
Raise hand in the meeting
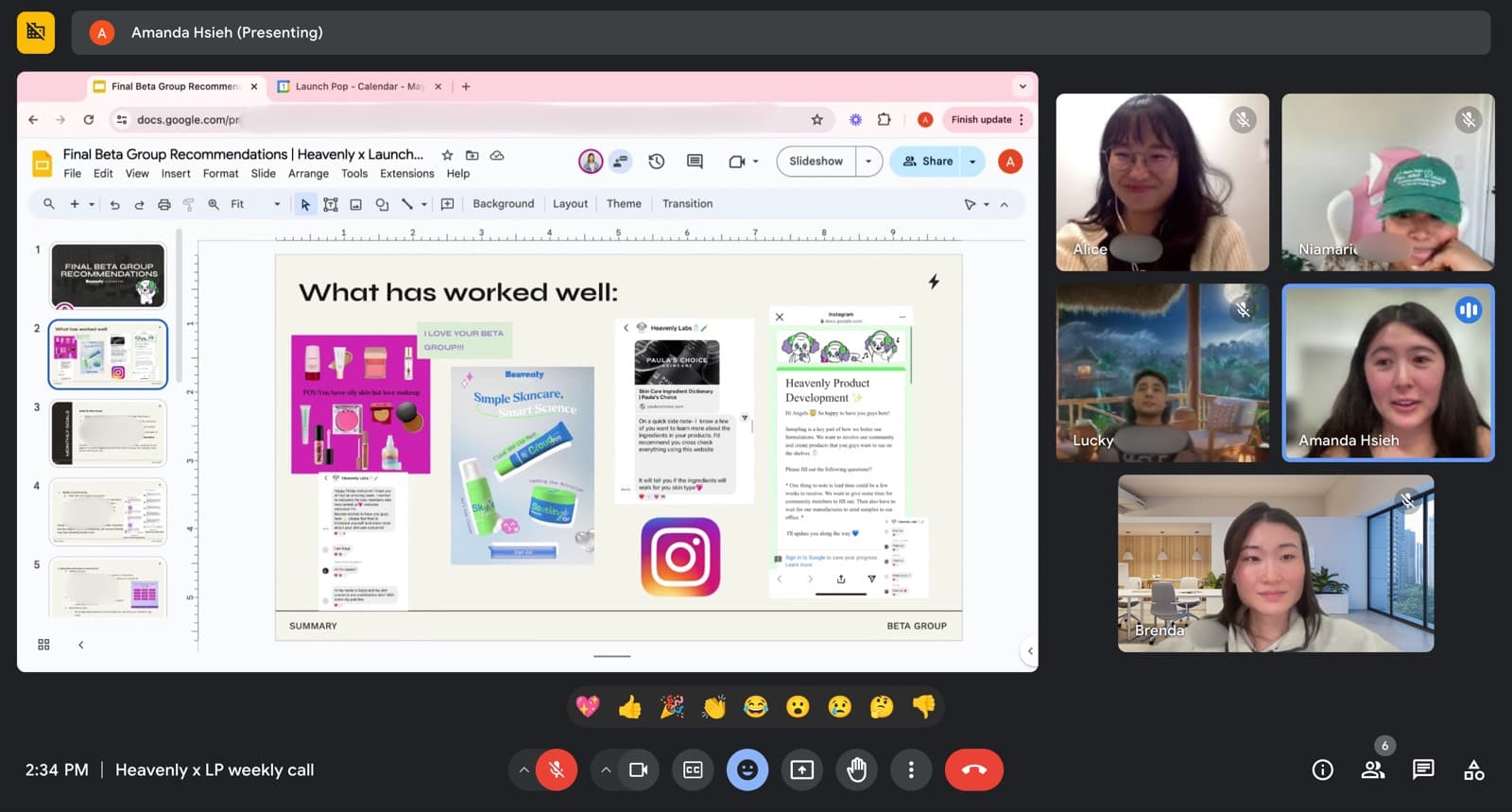[856, 769]
